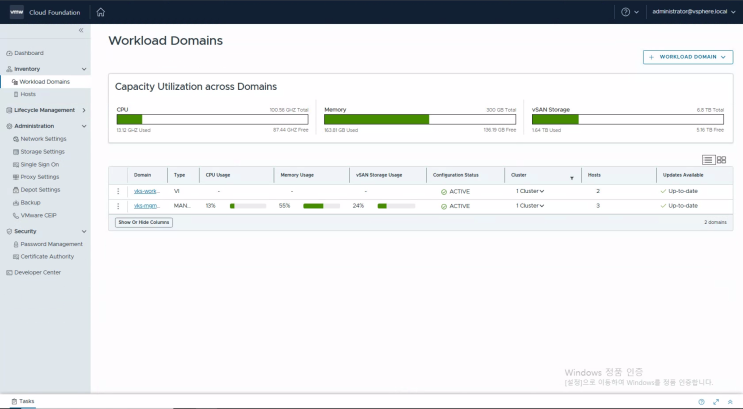Open Certificate Authority

(x=44, y=256)
